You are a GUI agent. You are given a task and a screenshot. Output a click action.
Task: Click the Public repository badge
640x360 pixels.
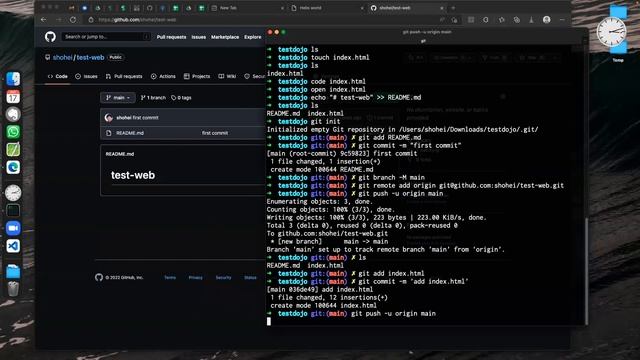(116, 58)
